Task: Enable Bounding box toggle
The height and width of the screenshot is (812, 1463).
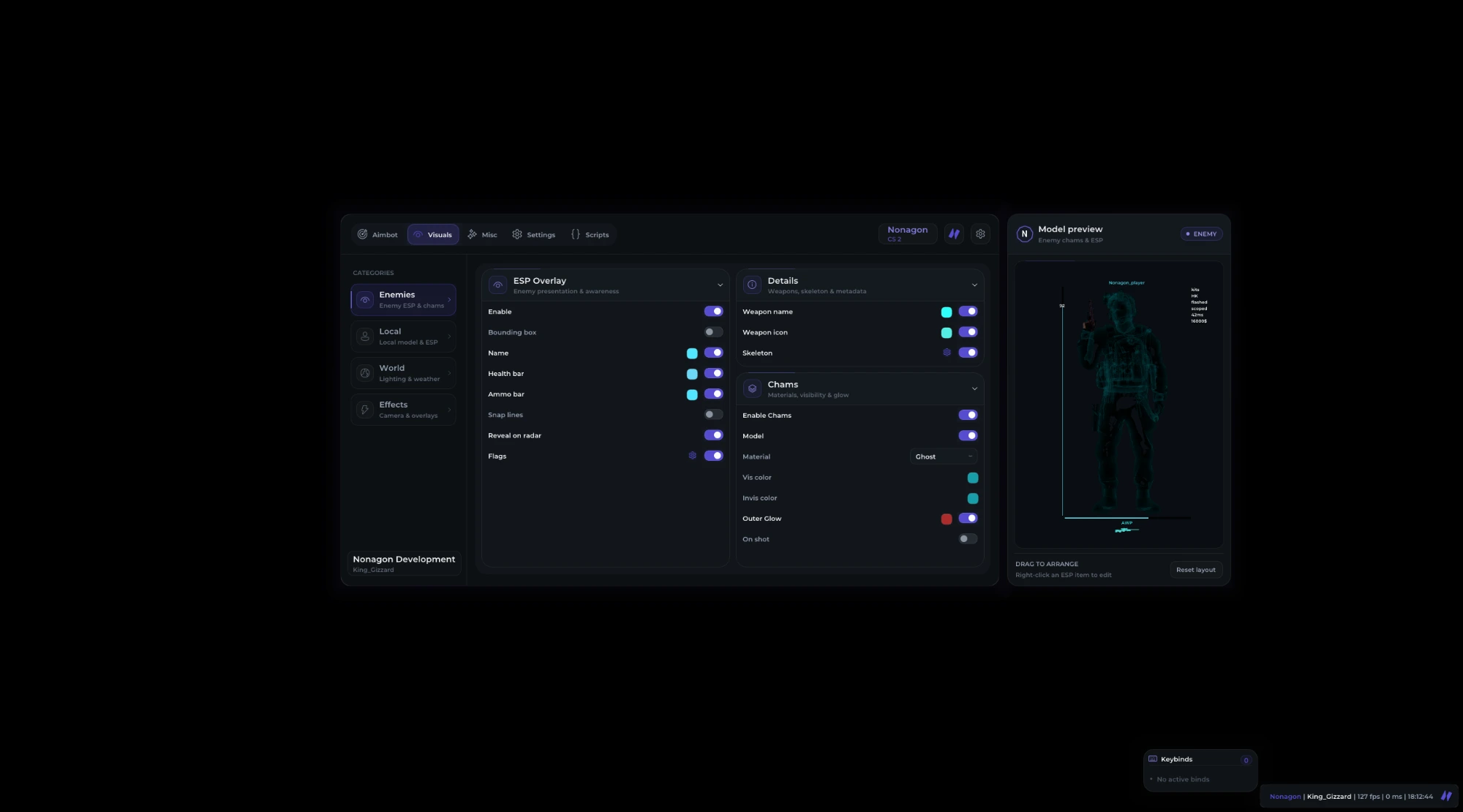Action: pyautogui.click(x=713, y=332)
